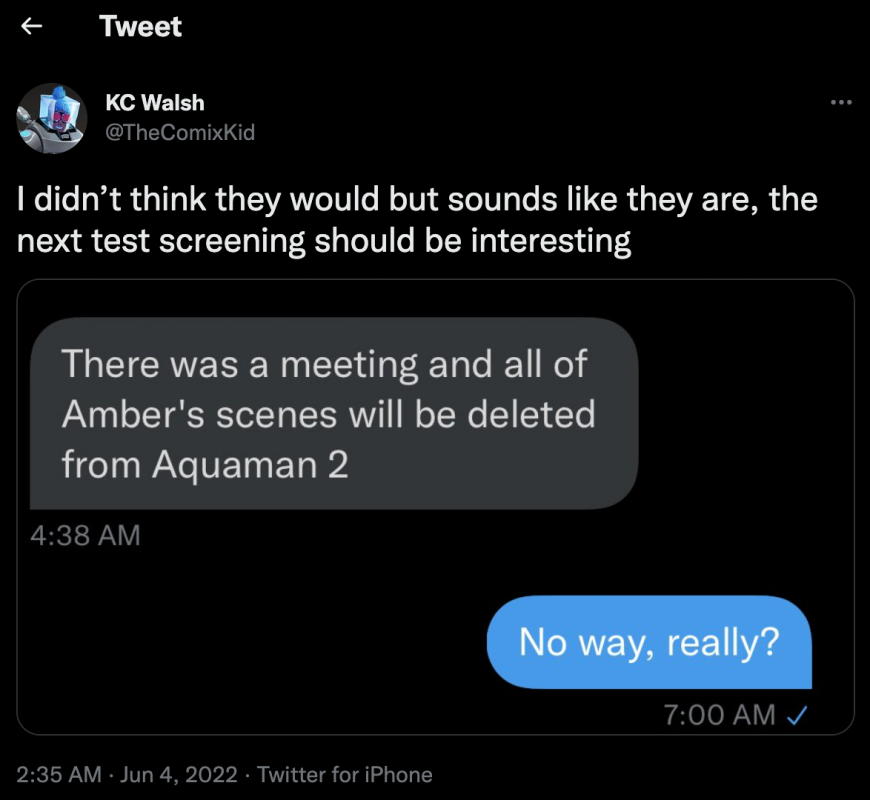Click KC Walsh's profile avatar
870x800 pixels.
[51, 117]
